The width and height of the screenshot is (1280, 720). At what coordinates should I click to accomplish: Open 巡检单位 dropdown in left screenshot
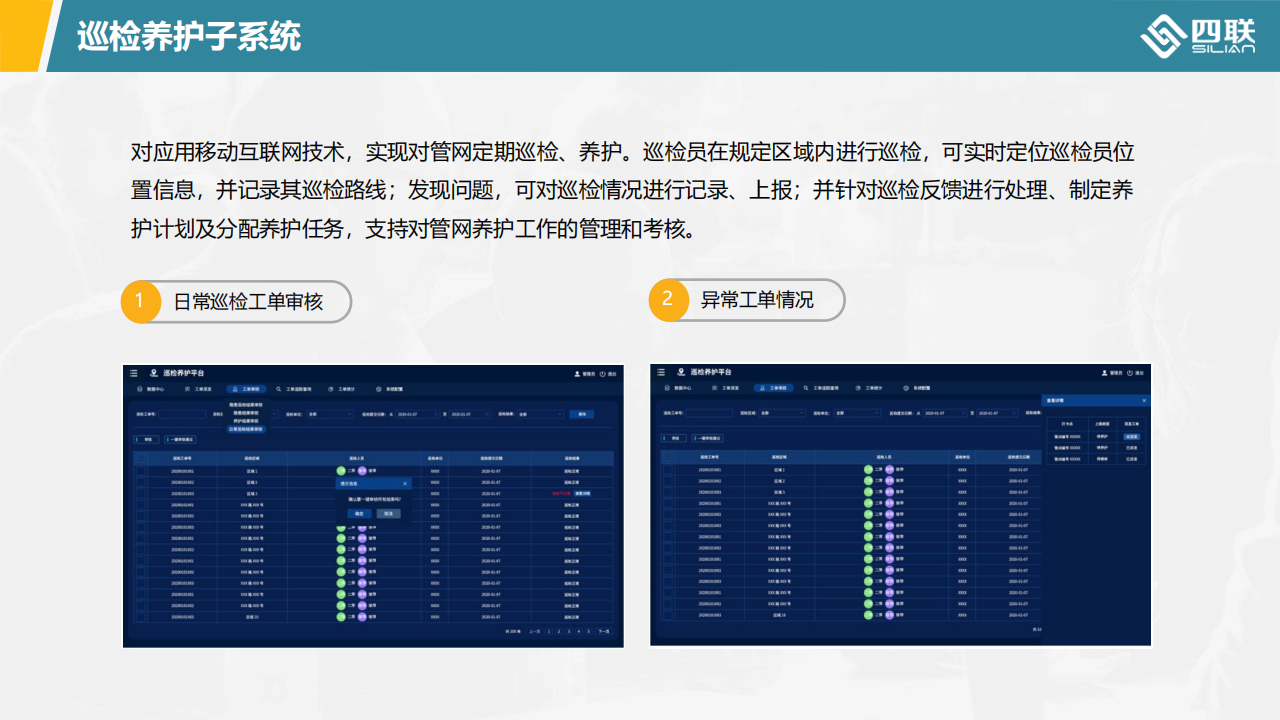pyautogui.click(x=330, y=414)
